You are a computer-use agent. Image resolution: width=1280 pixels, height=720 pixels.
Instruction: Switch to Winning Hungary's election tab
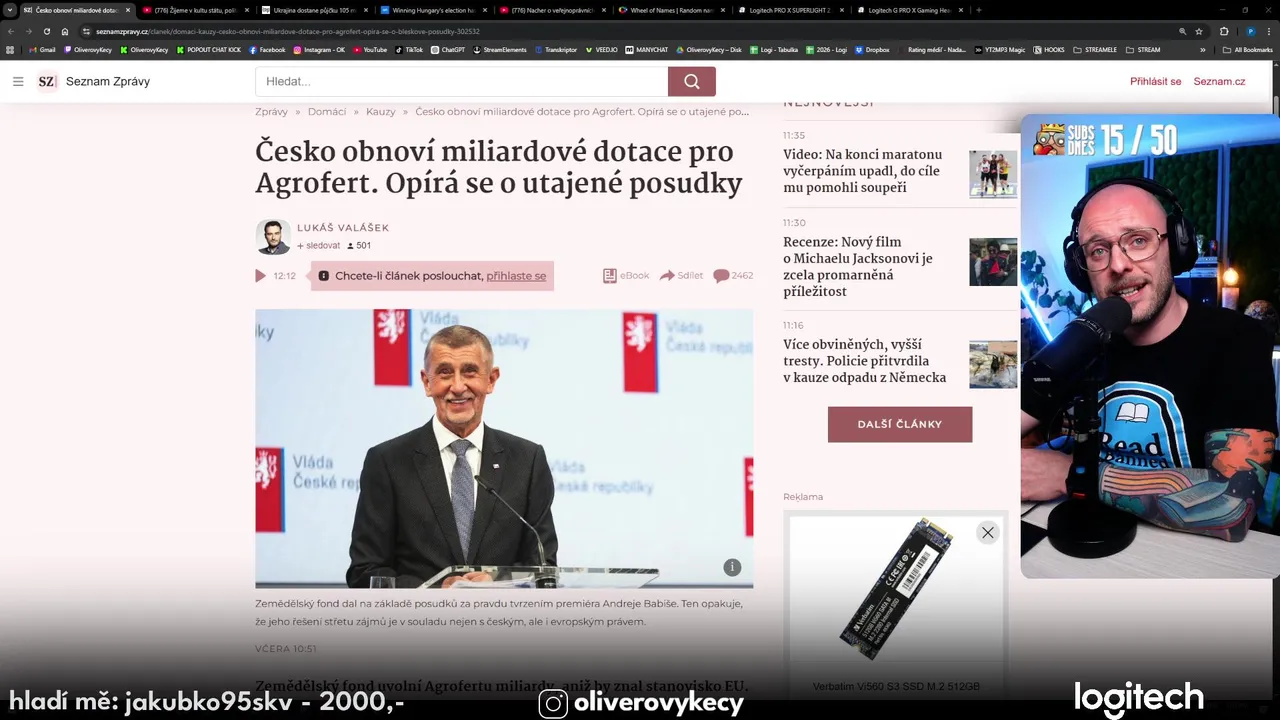click(x=433, y=10)
